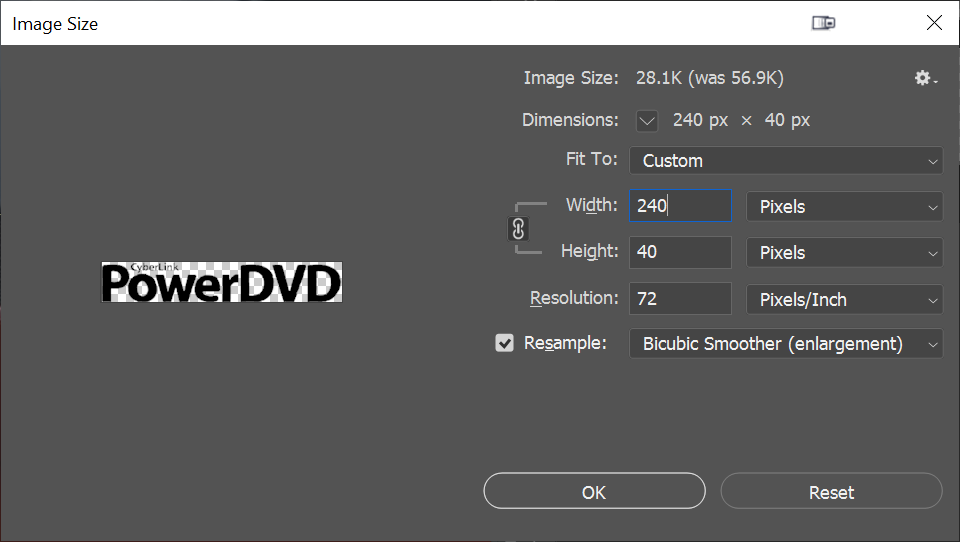Click the "Resolution:" label
960x542 pixels.
pyautogui.click(x=574, y=298)
